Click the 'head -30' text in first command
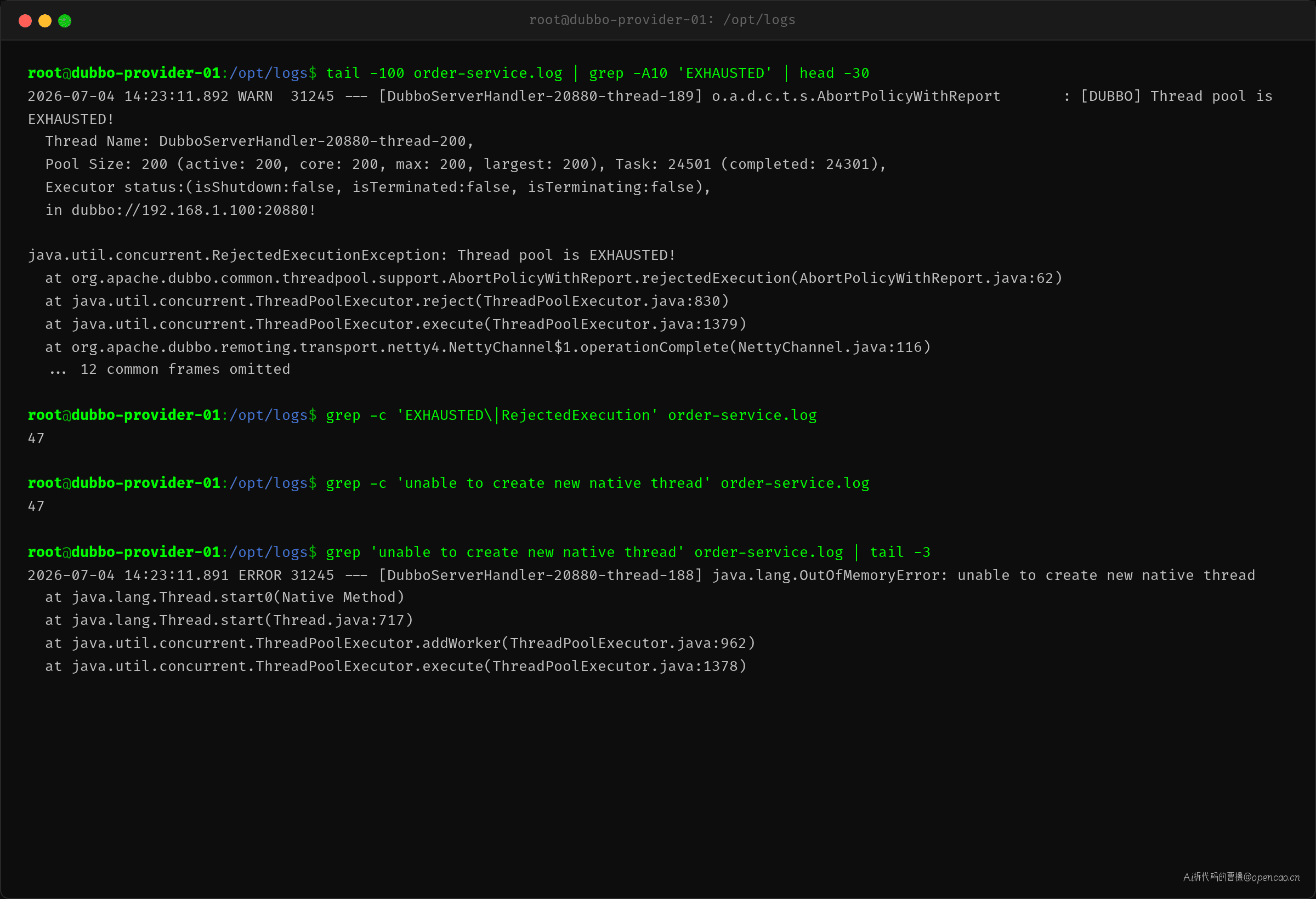 tap(834, 73)
